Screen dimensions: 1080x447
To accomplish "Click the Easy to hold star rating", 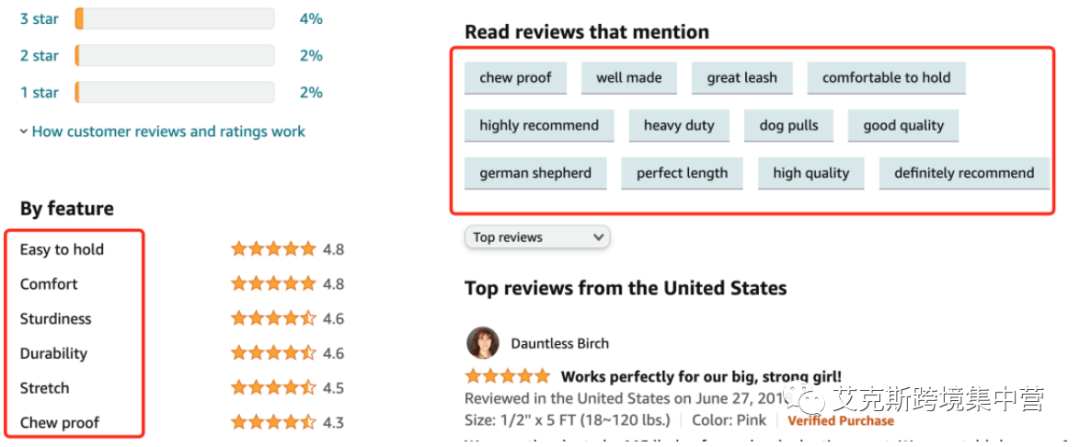I will (273, 250).
